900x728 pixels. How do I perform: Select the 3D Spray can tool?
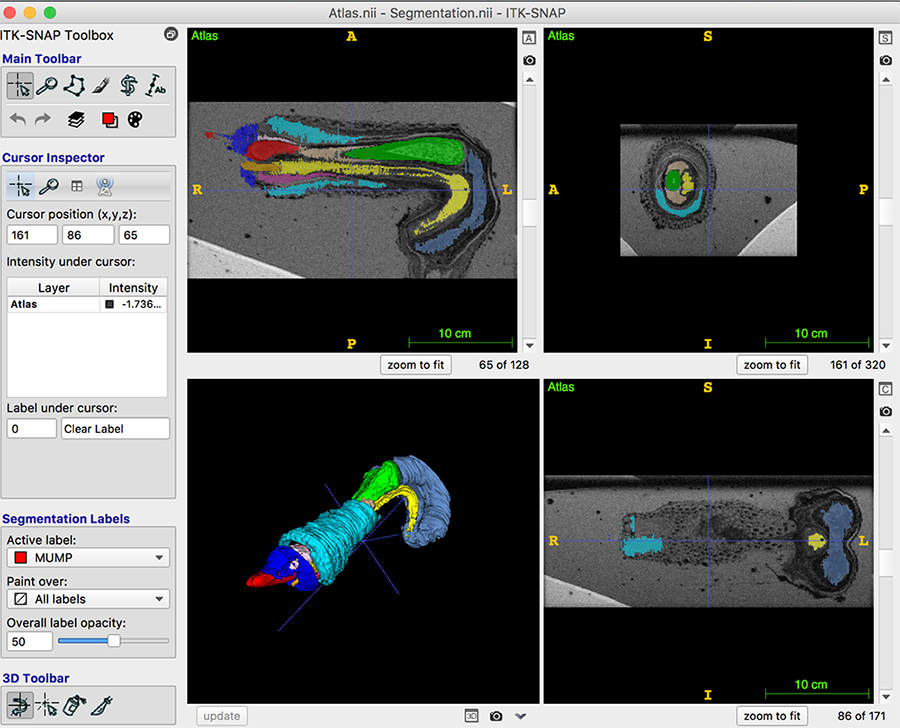coord(74,705)
